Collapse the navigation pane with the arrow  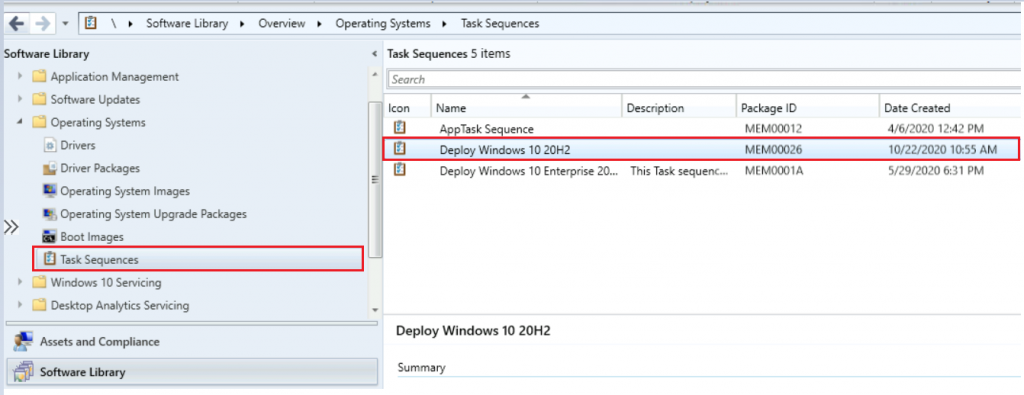tap(374, 54)
